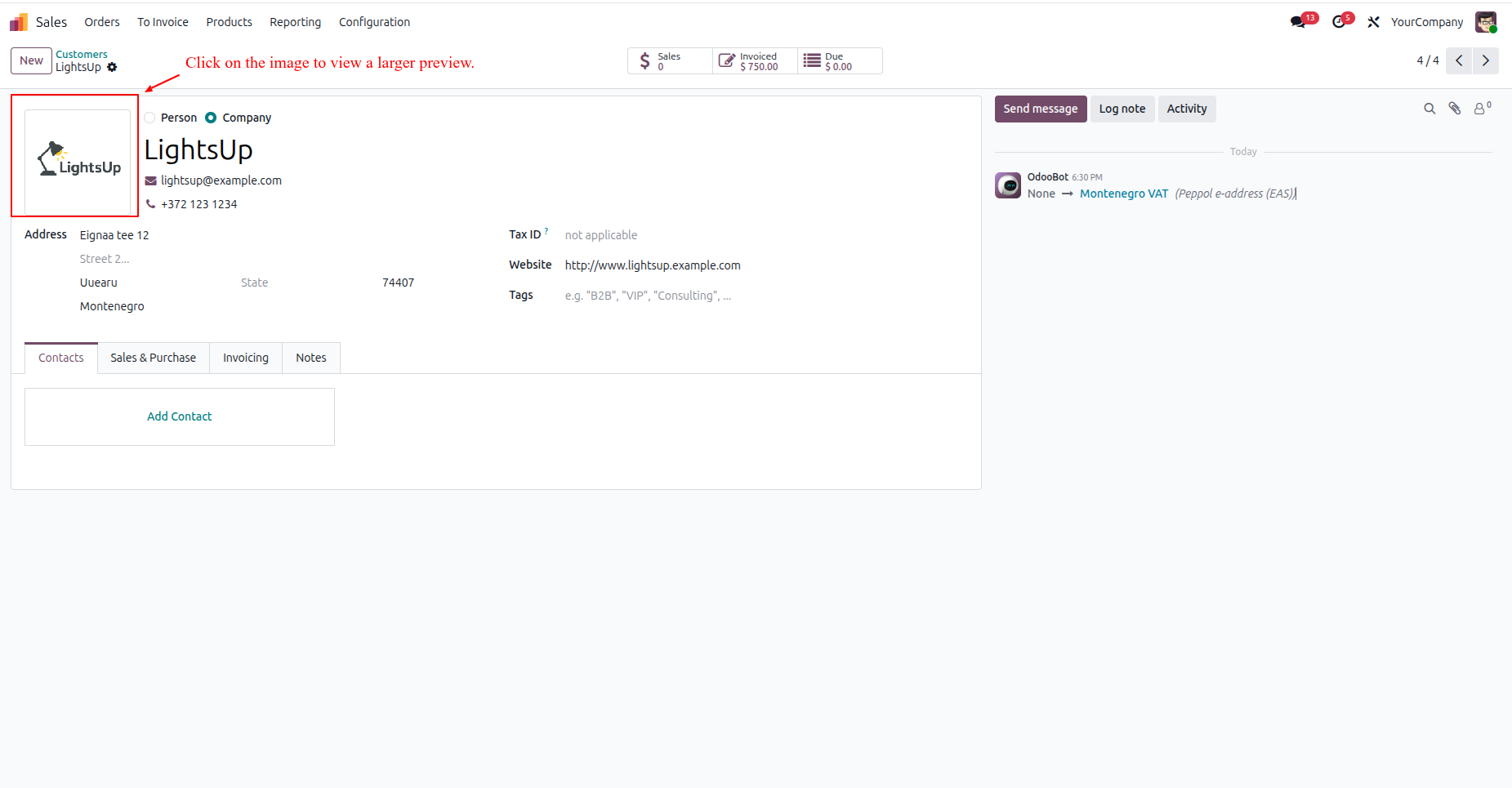Show followers icon in chatter

click(x=1482, y=108)
